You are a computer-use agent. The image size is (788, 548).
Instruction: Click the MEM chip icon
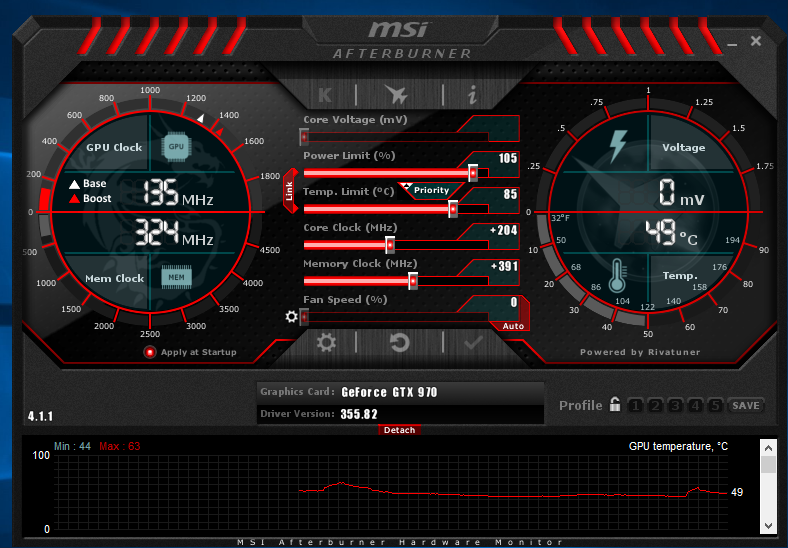(x=176, y=278)
